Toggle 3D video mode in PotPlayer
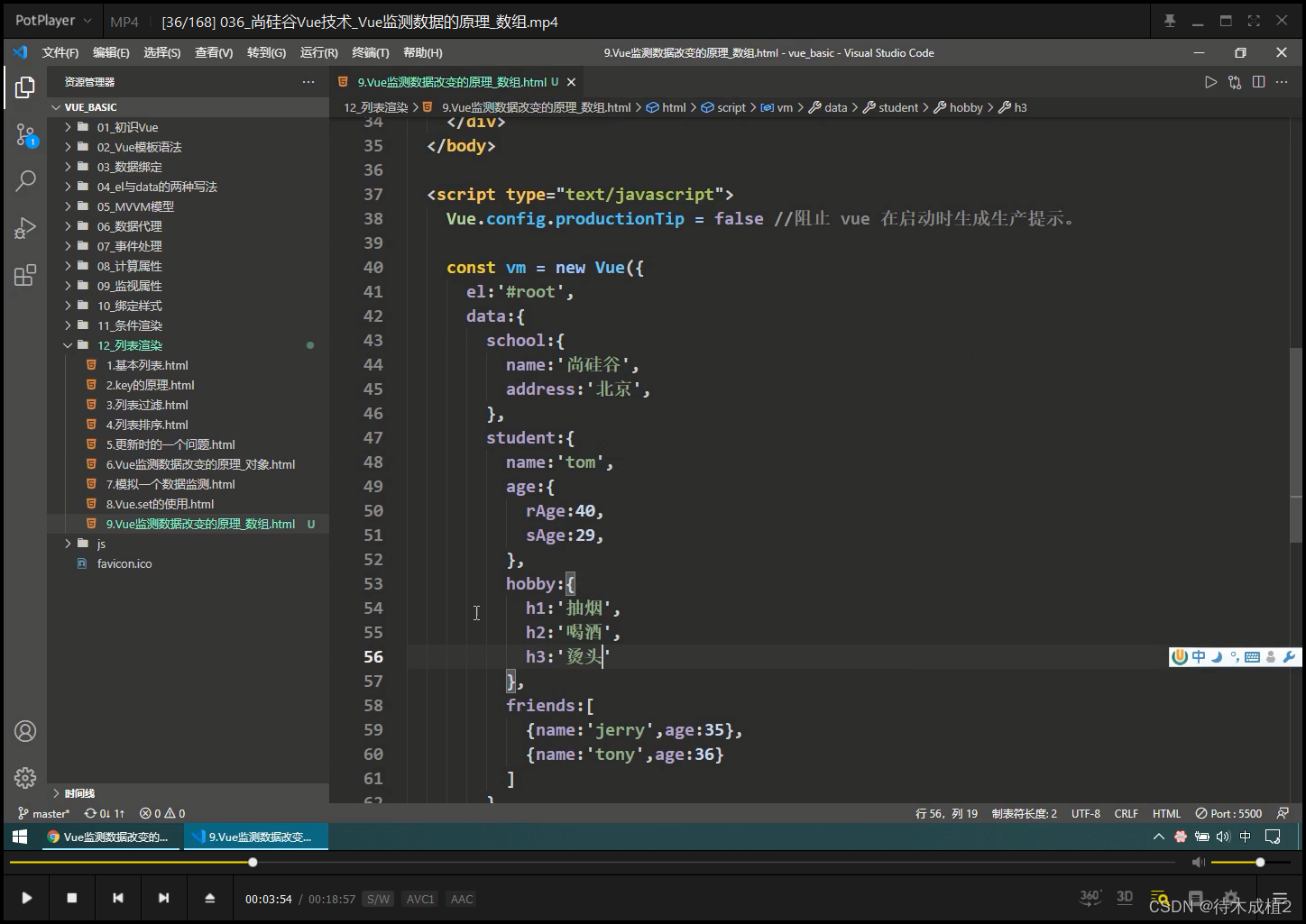This screenshot has height=924, width=1306. [x=1125, y=897]
